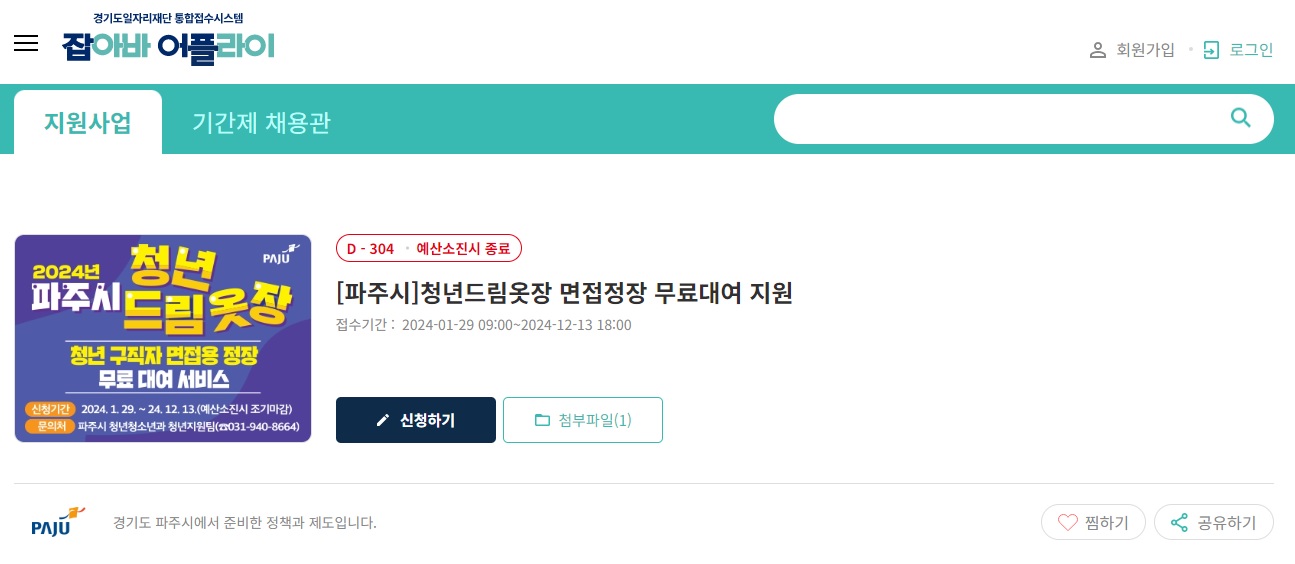The image size is (1295, 564).
Task: Open the 청년드림옷장 poster thumbnail
Action: [x=163, y=338]
